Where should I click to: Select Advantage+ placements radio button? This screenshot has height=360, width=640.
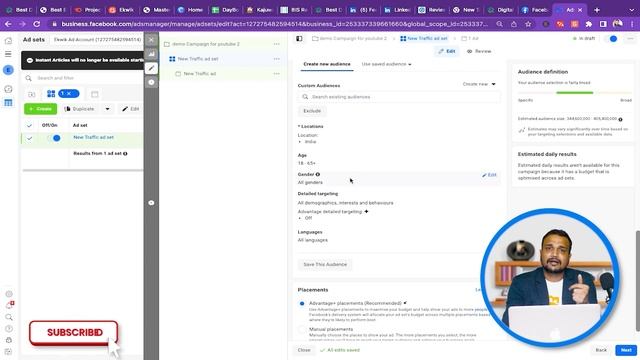[x=302, y=303]
